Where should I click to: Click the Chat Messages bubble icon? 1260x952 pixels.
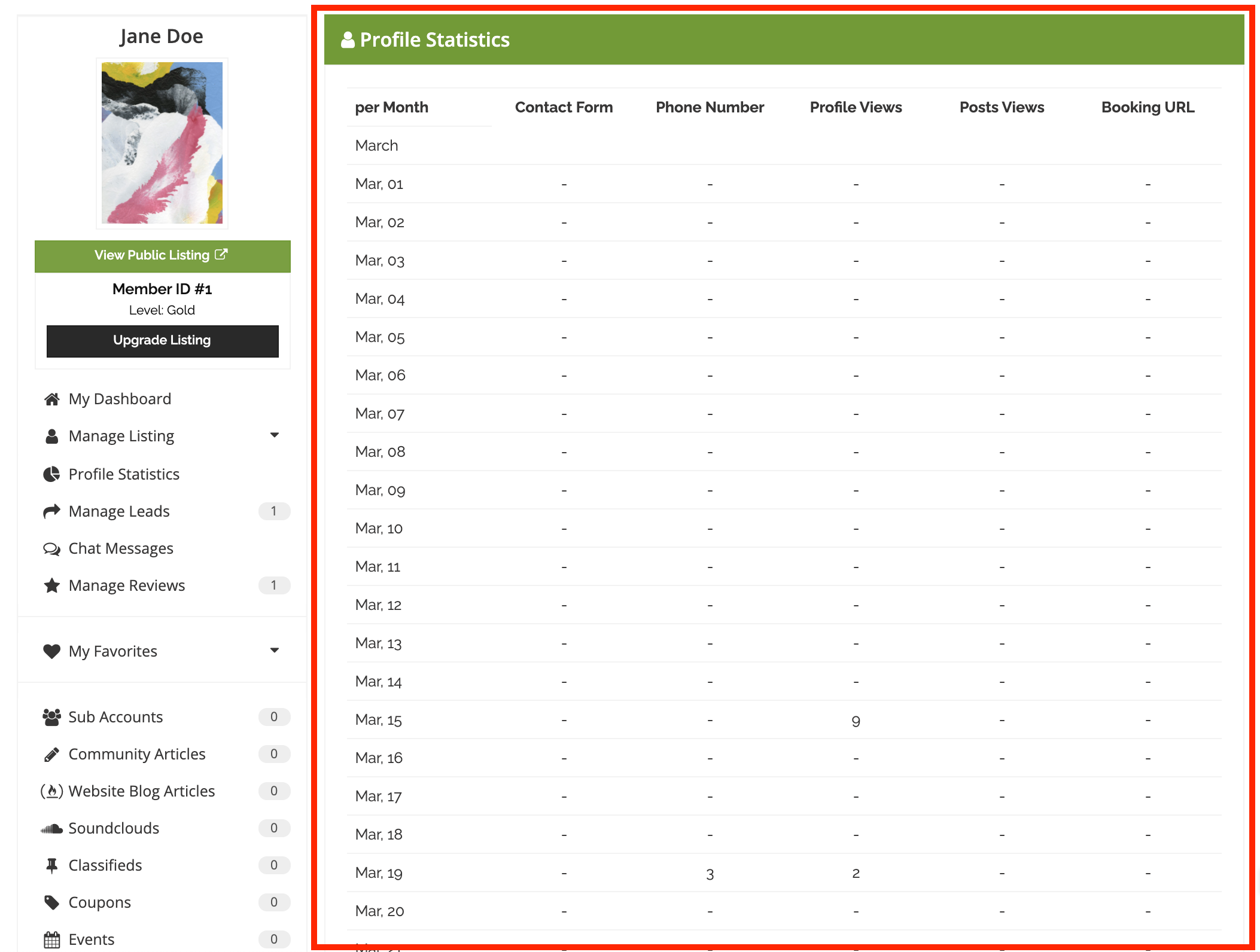52,549
